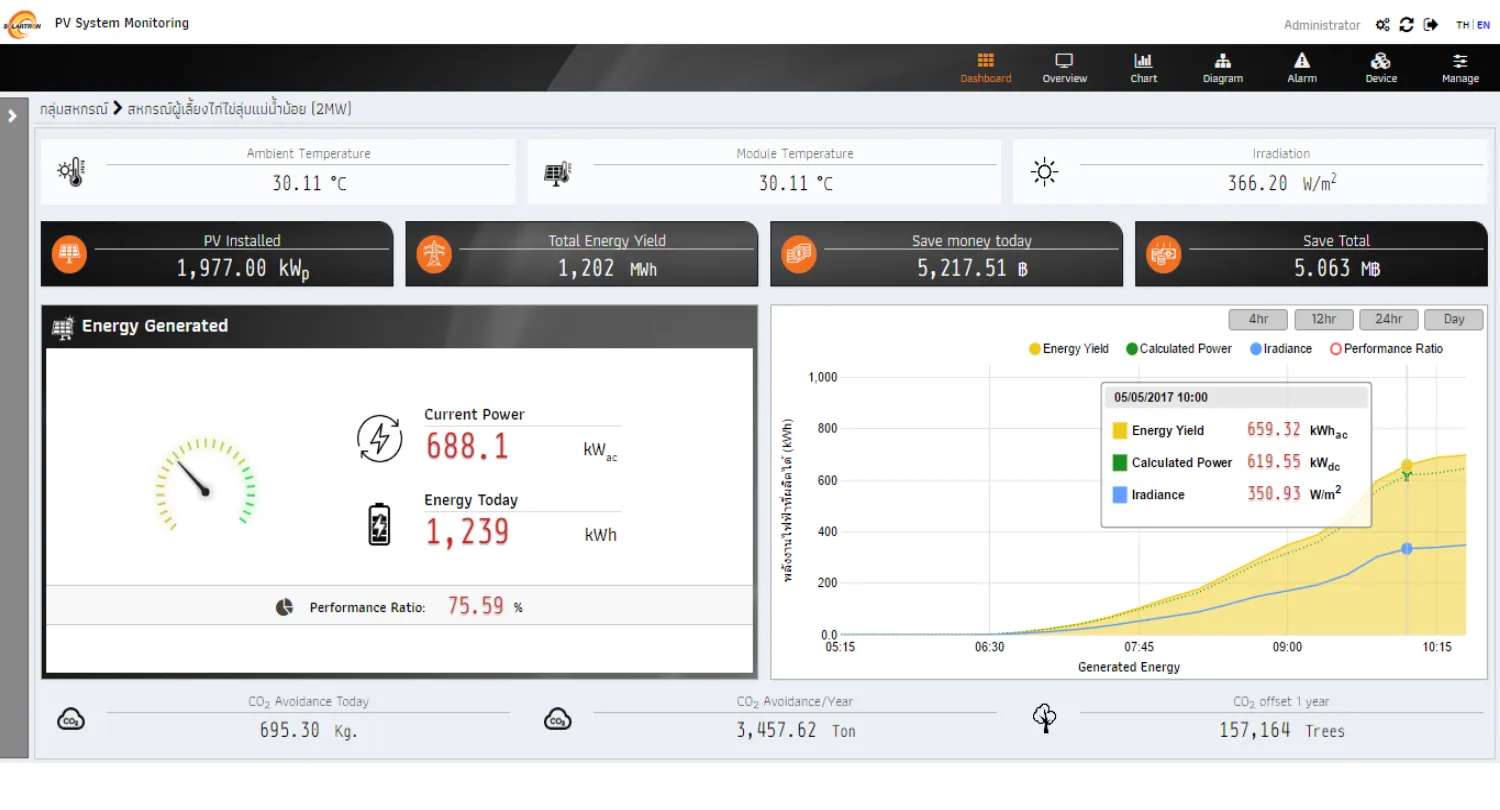Click the settings gears icon near Administrator

(x=1383, y=25)
